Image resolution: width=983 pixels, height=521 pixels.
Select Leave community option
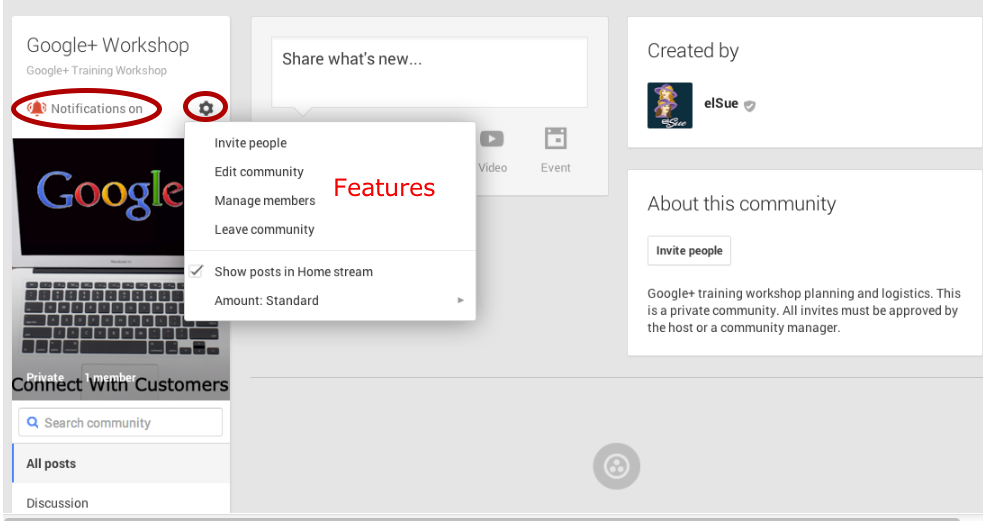coord(264,229)
